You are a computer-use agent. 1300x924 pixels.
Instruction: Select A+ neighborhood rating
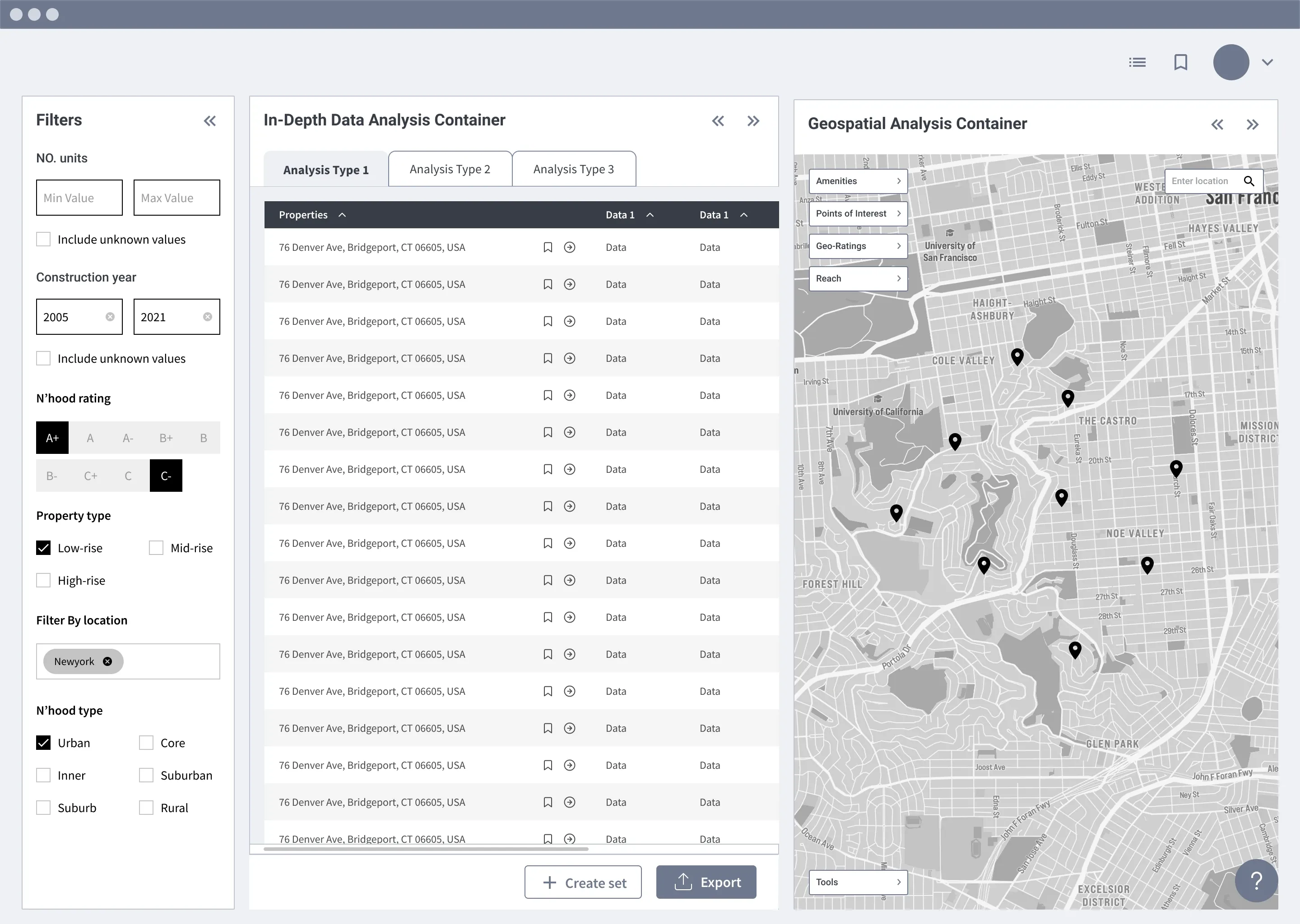pos(52,438)
